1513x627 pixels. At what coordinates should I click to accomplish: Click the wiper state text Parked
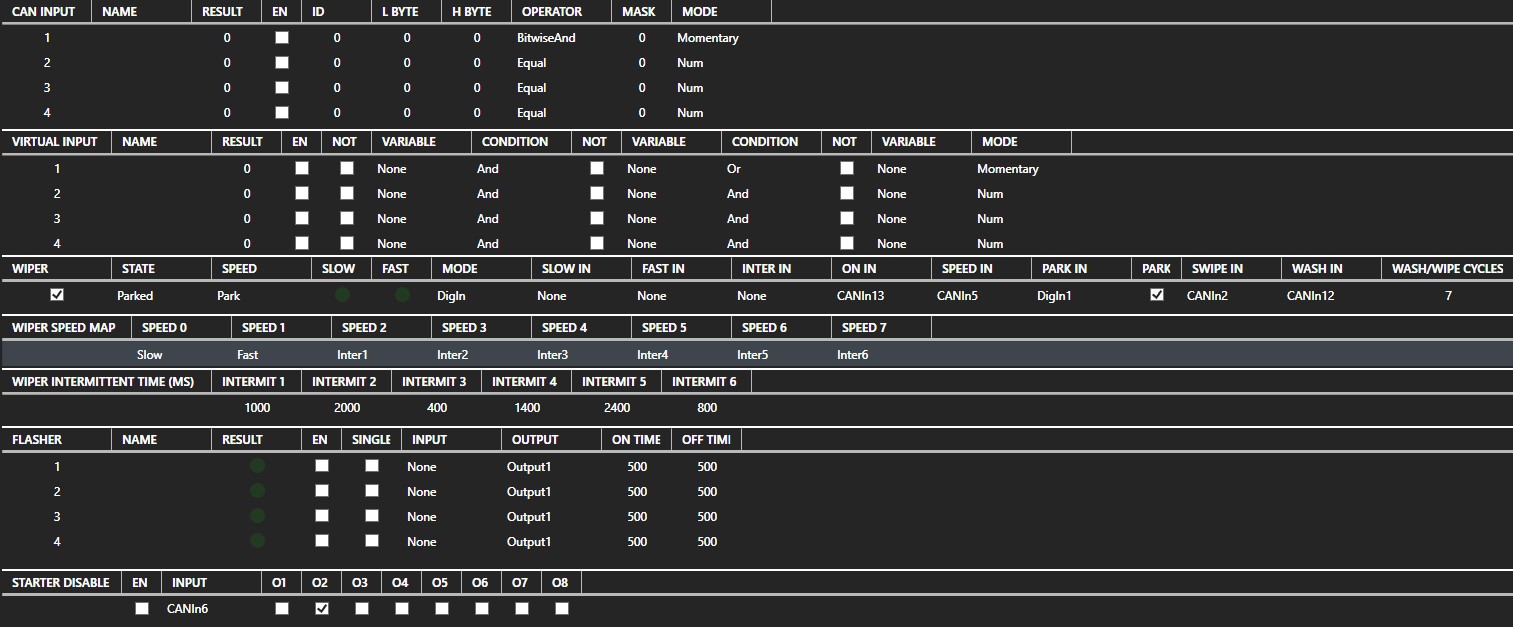click(135, 296)
